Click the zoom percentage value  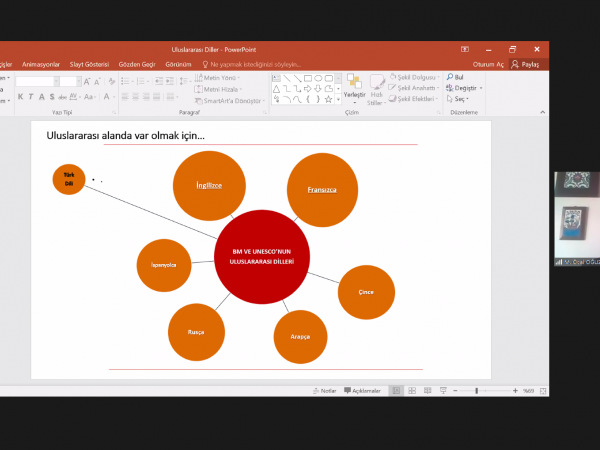pos(528,391)
